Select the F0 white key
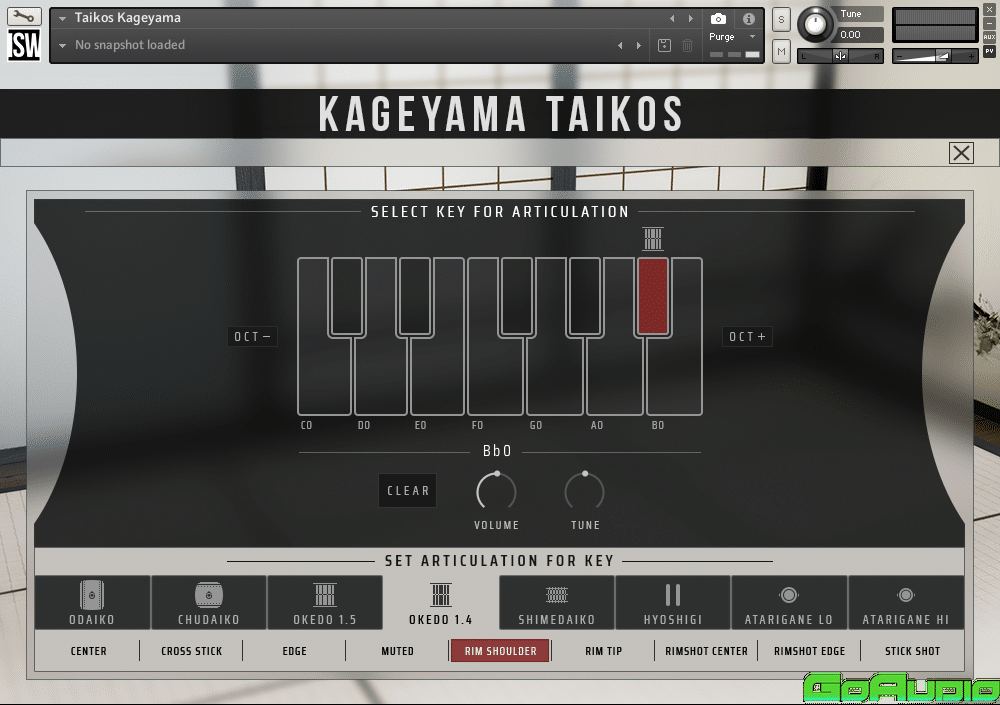 coord(495,376)
